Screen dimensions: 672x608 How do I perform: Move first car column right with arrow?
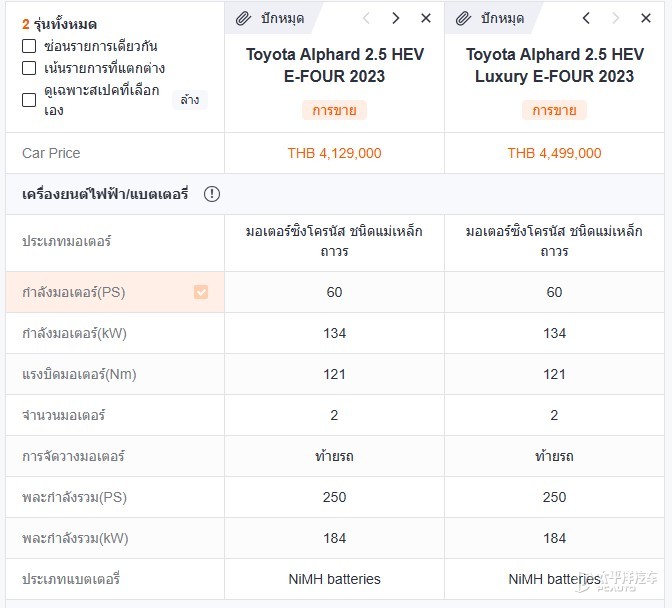coord(396,18)
